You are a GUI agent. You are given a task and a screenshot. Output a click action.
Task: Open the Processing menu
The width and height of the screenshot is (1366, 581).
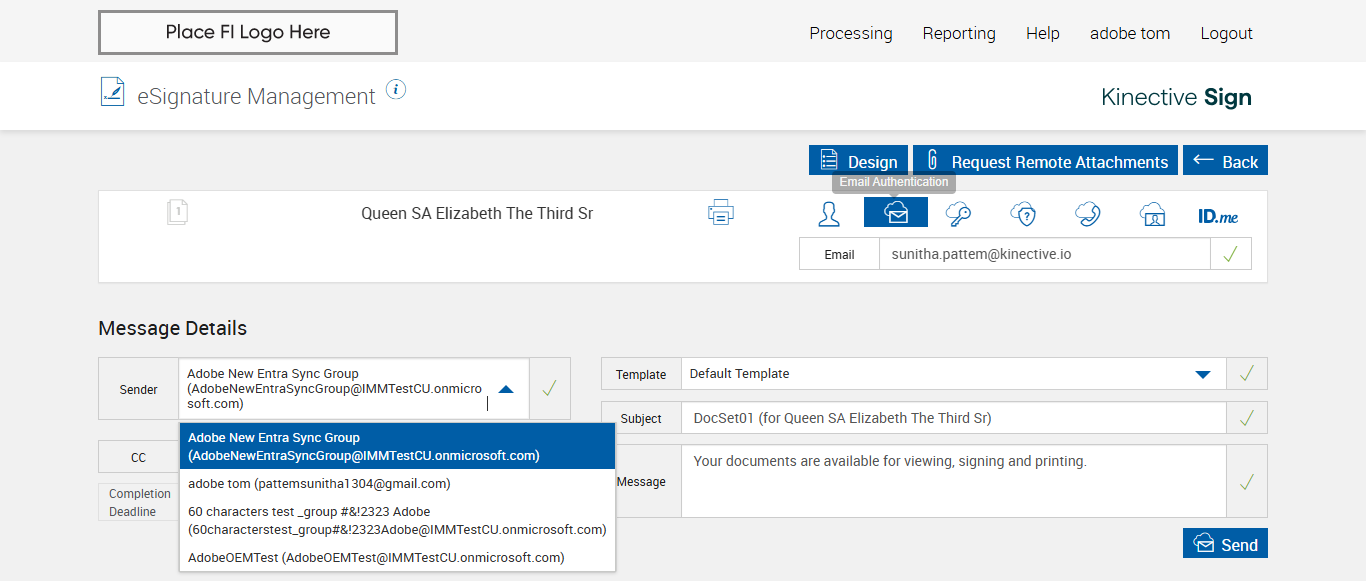pos(851,33)
